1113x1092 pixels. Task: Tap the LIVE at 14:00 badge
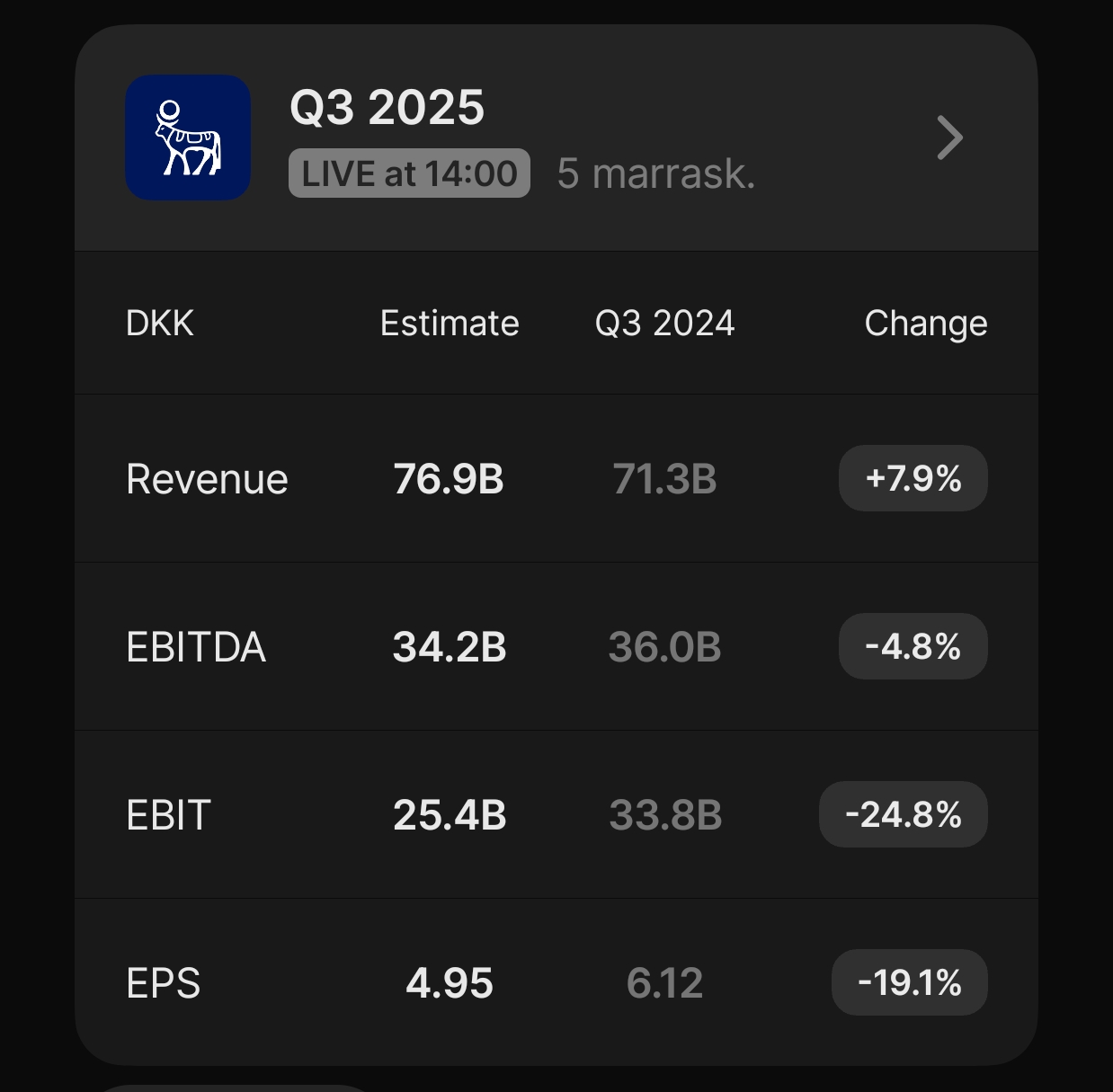pyautogui.click(x=409, y=173)
